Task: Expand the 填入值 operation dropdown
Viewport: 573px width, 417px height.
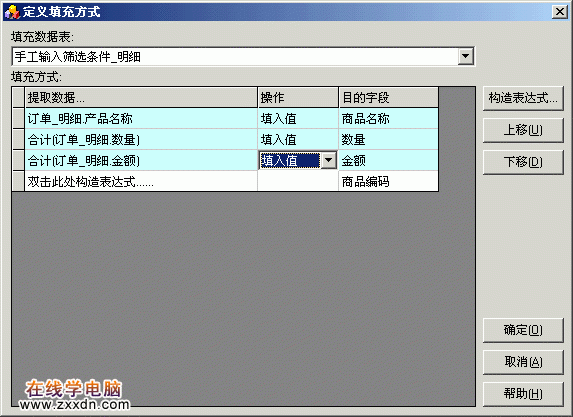Action: pyautogui.click(x=329, y=160)
